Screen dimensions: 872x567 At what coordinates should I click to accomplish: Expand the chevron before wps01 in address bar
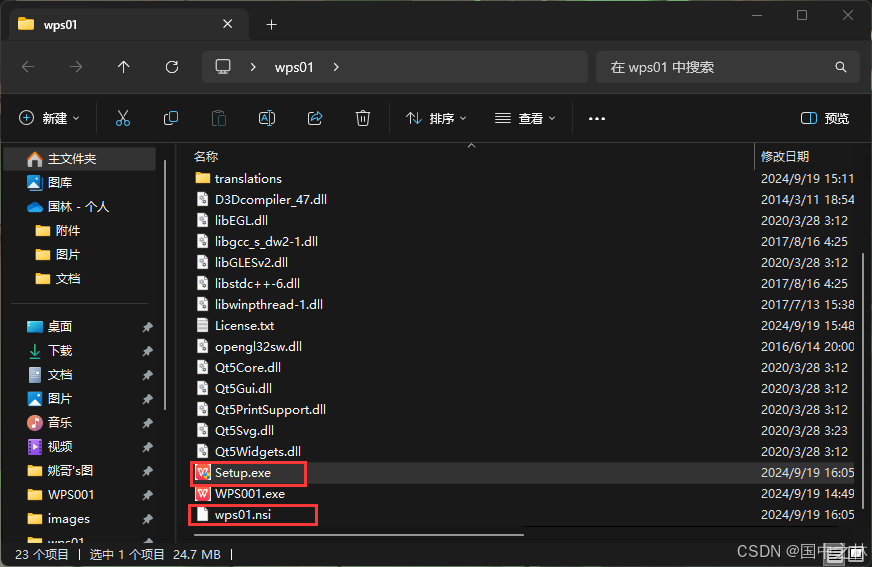coord(253,67)
